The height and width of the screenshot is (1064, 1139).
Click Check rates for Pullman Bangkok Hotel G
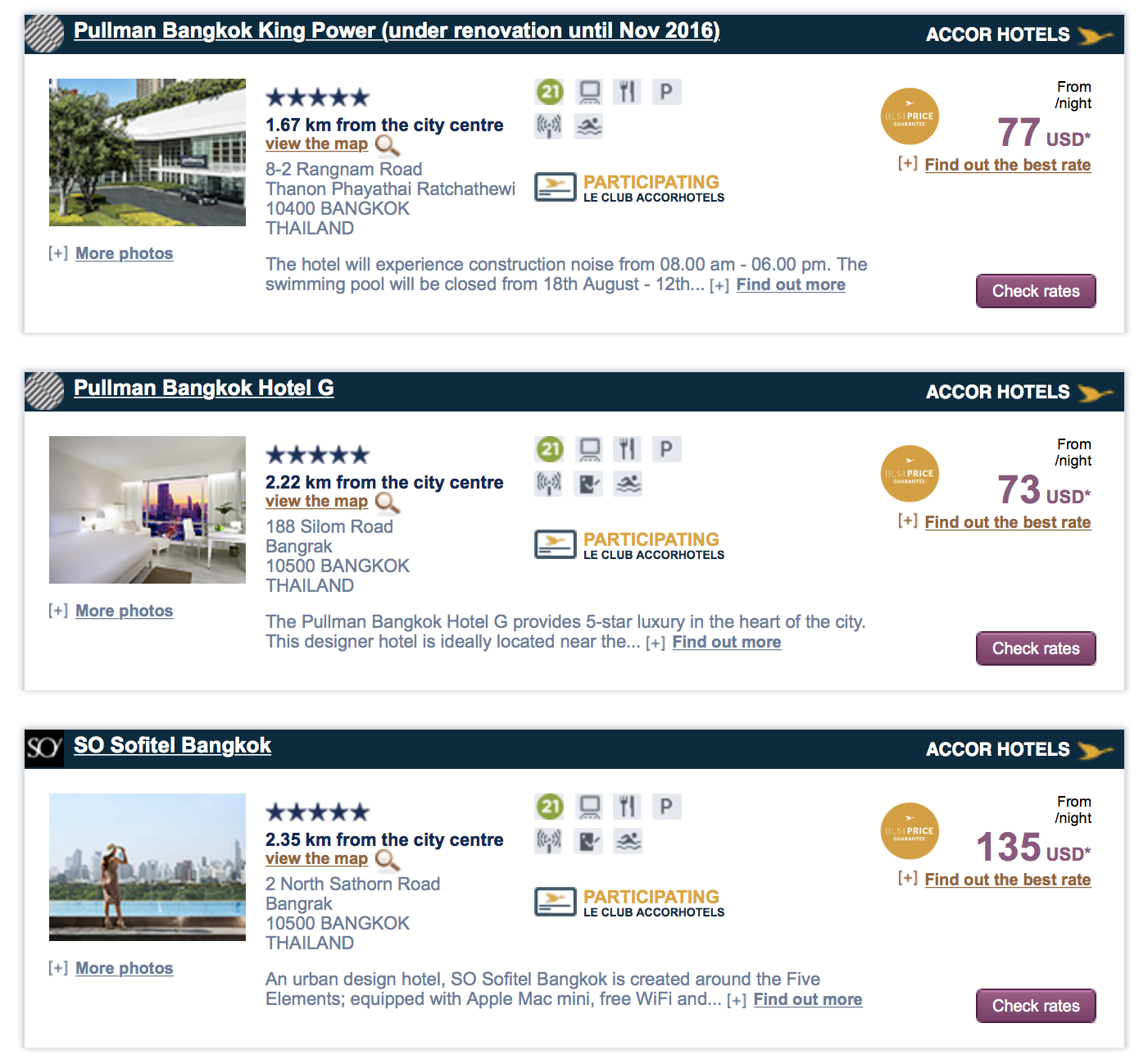(x=1035, y=648)
